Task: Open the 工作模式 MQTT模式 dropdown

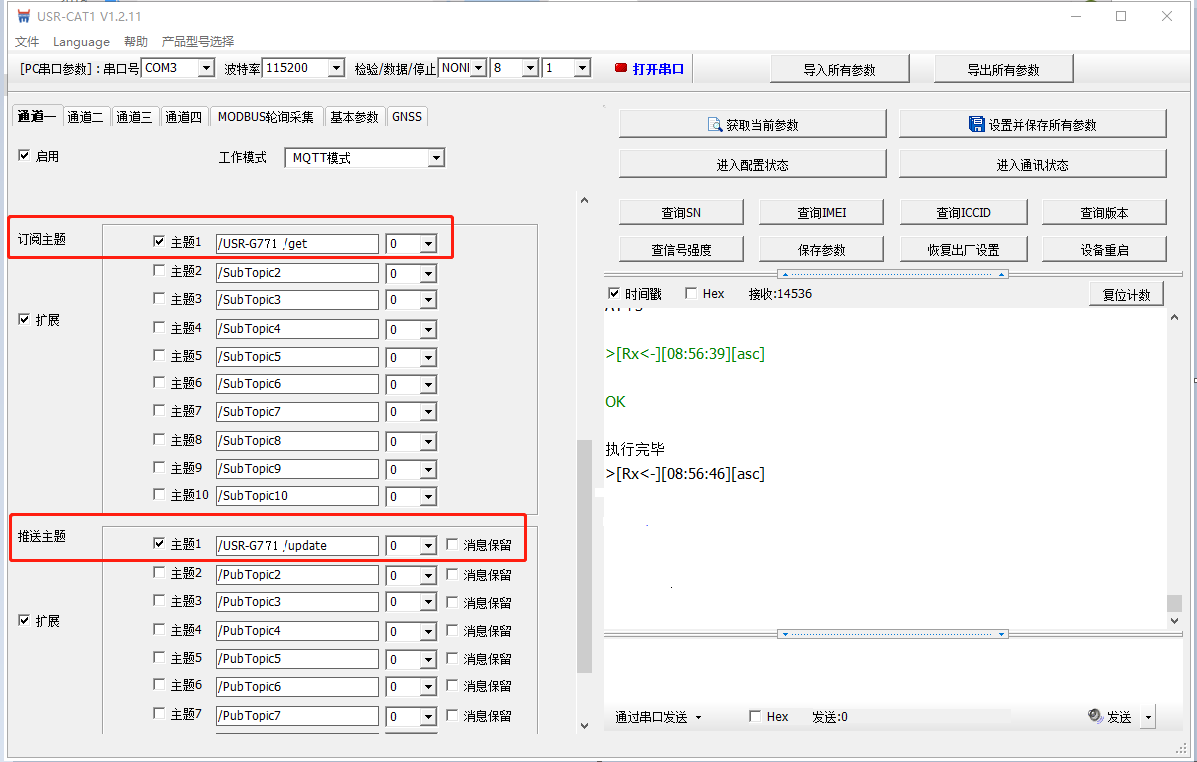Action: 435,158
